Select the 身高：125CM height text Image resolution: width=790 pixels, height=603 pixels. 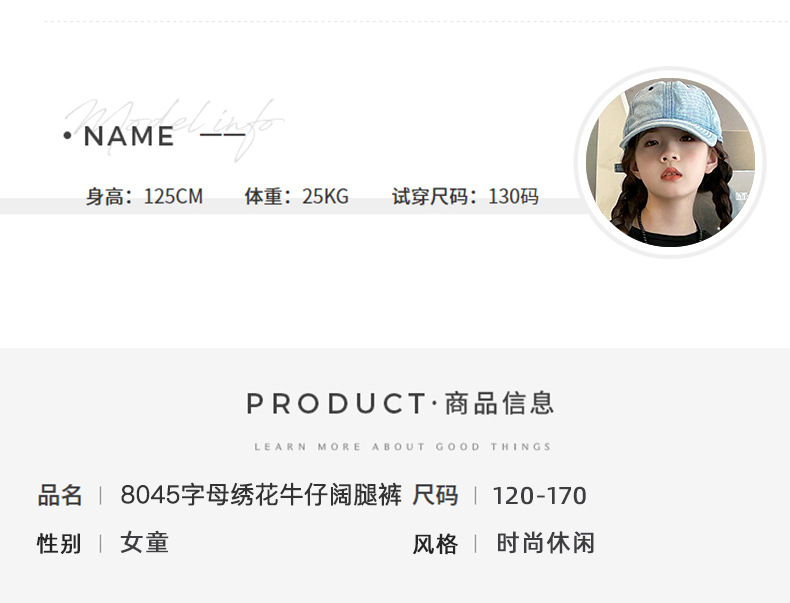(x=145, y=196)
